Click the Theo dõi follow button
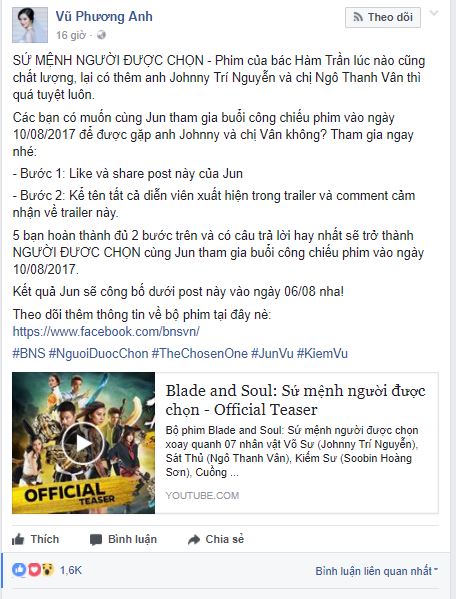The image size is (456, 599). tap(383, 17)
